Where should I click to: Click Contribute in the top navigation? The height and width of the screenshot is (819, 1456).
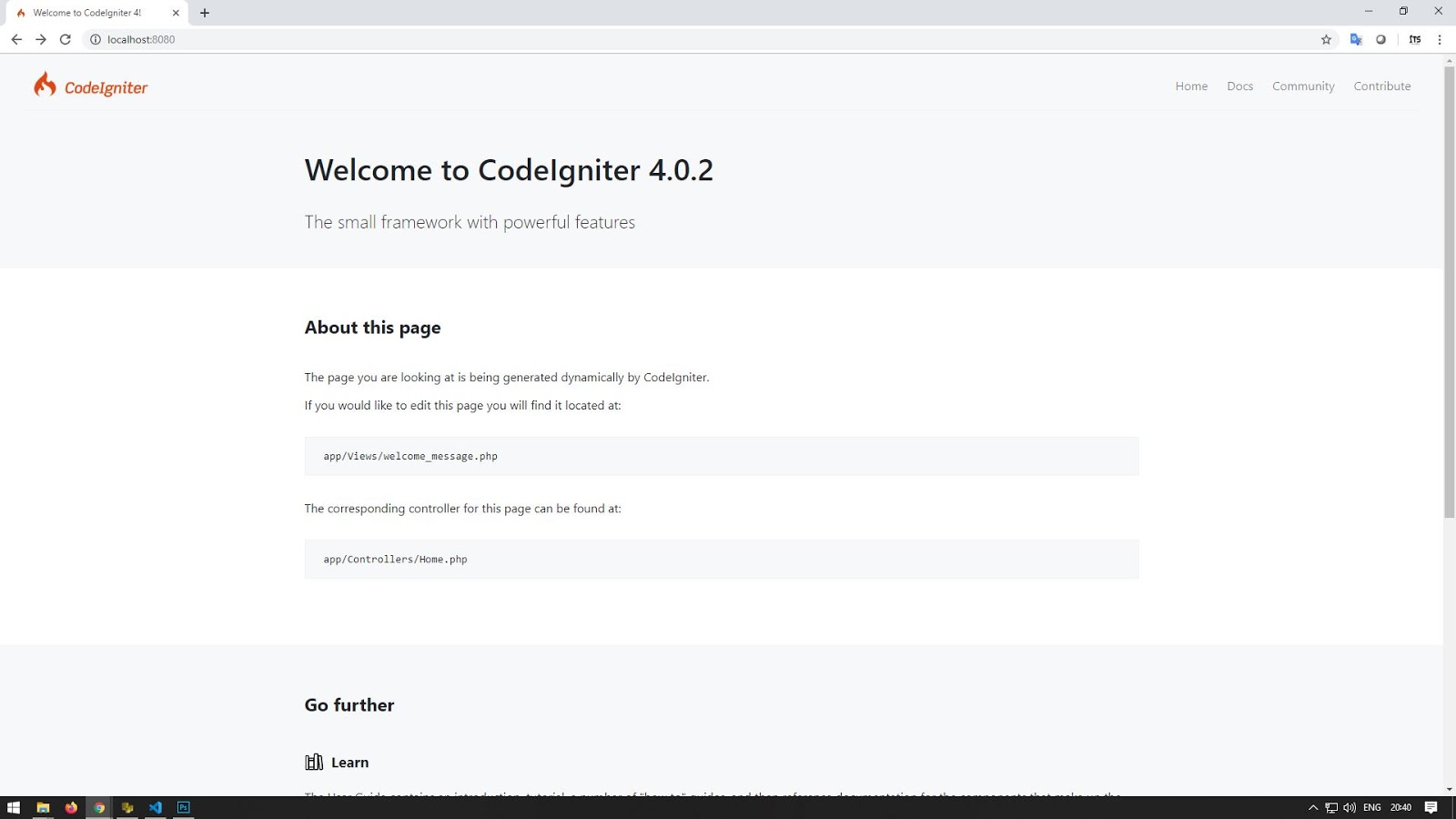click(1381, 86)
